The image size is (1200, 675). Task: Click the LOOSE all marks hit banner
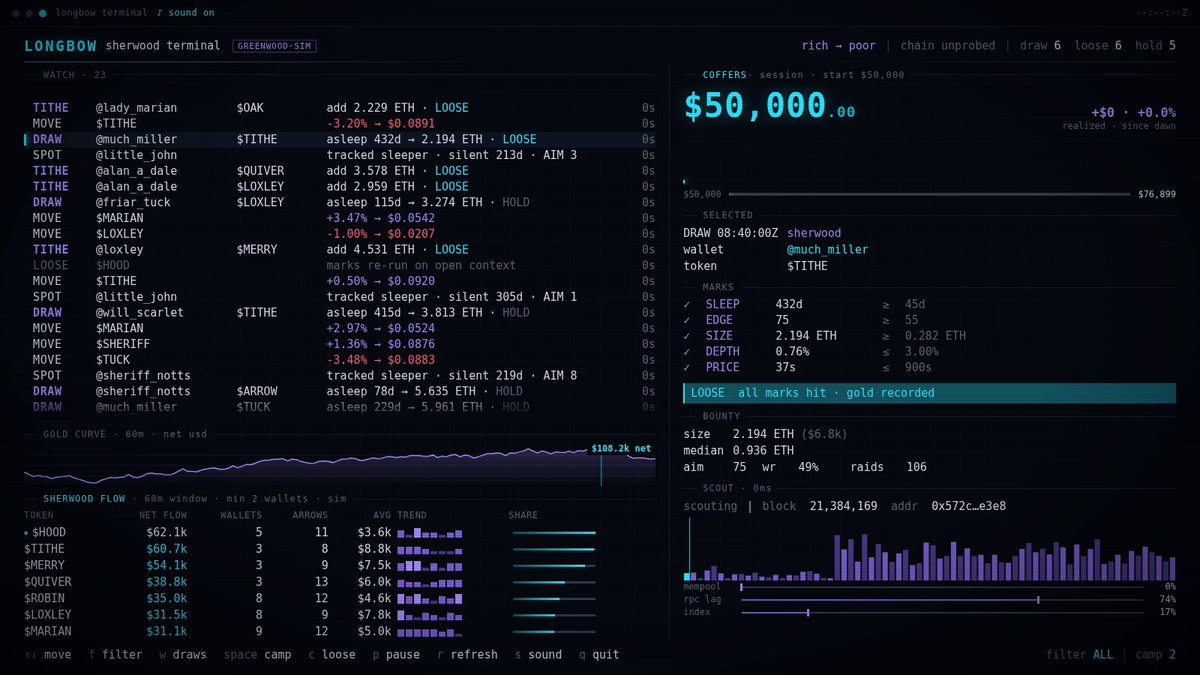tap(929, 393)
